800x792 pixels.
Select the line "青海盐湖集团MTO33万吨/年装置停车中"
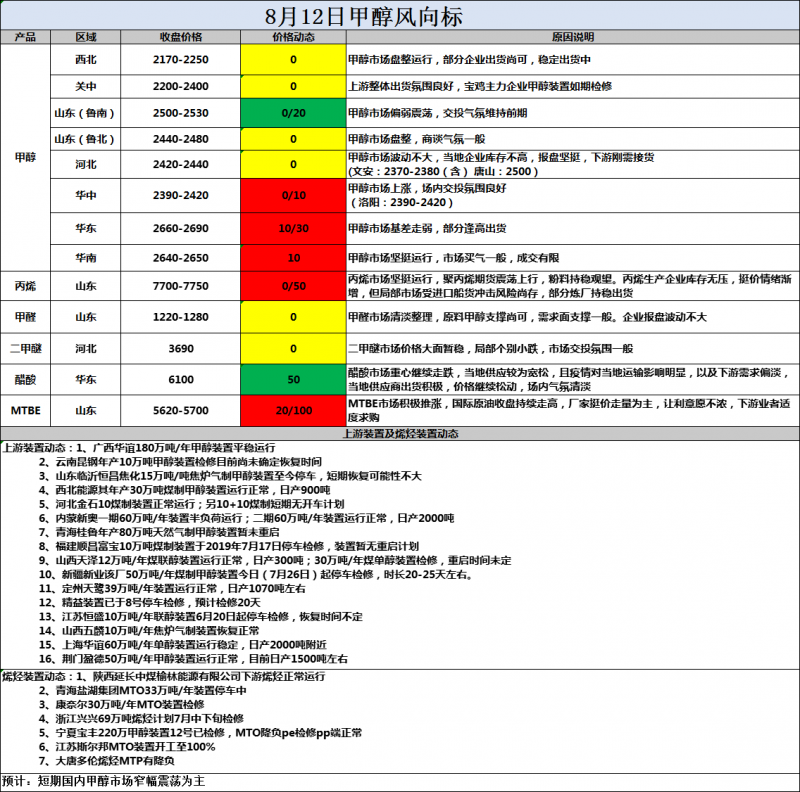[151, 691]
